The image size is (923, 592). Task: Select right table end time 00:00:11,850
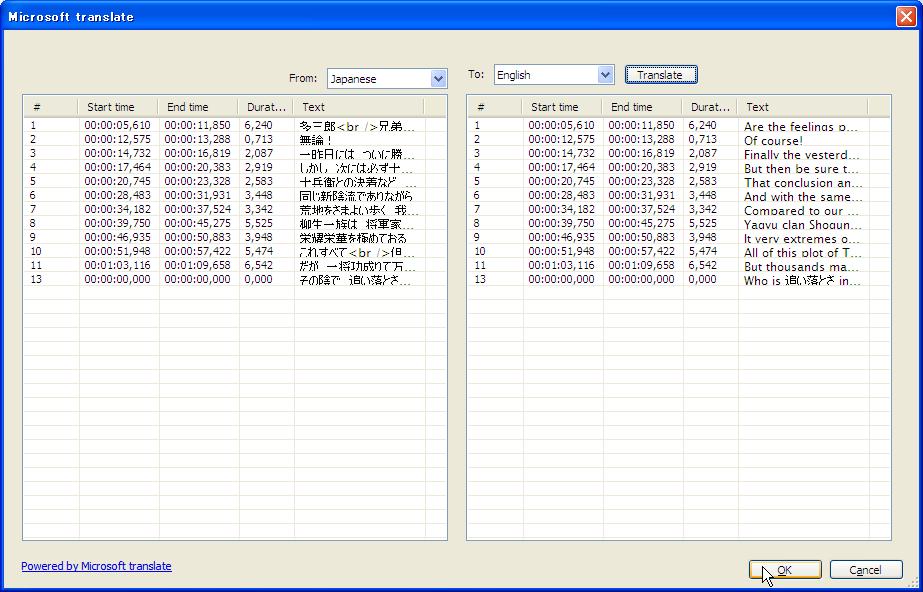[x=641, y=126]
